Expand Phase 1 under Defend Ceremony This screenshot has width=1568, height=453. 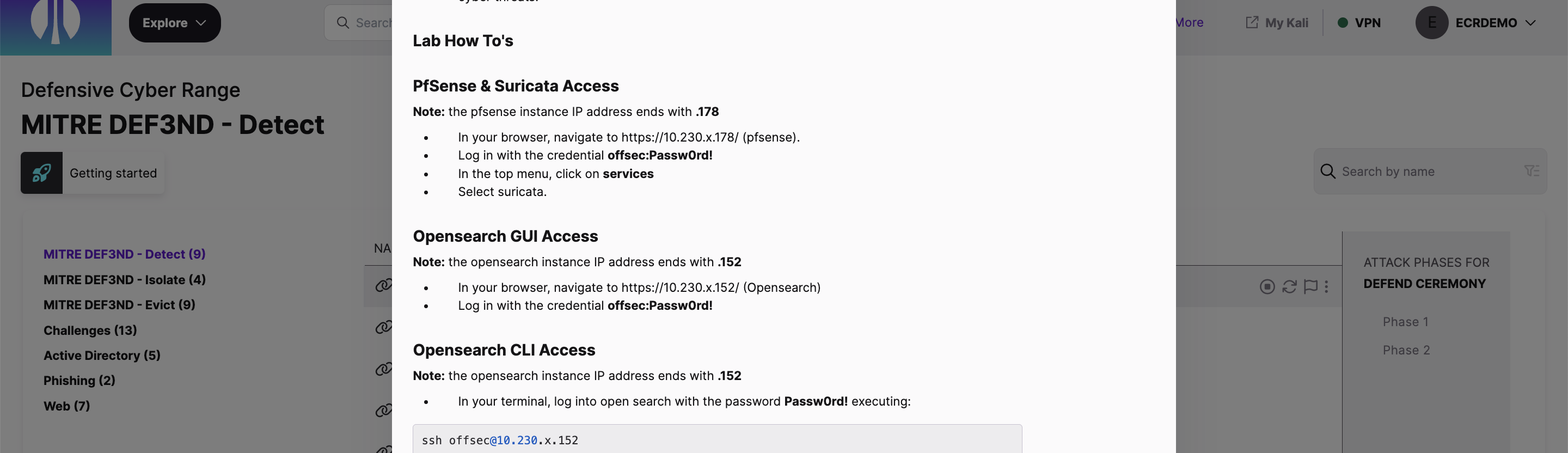(1405, 321)
